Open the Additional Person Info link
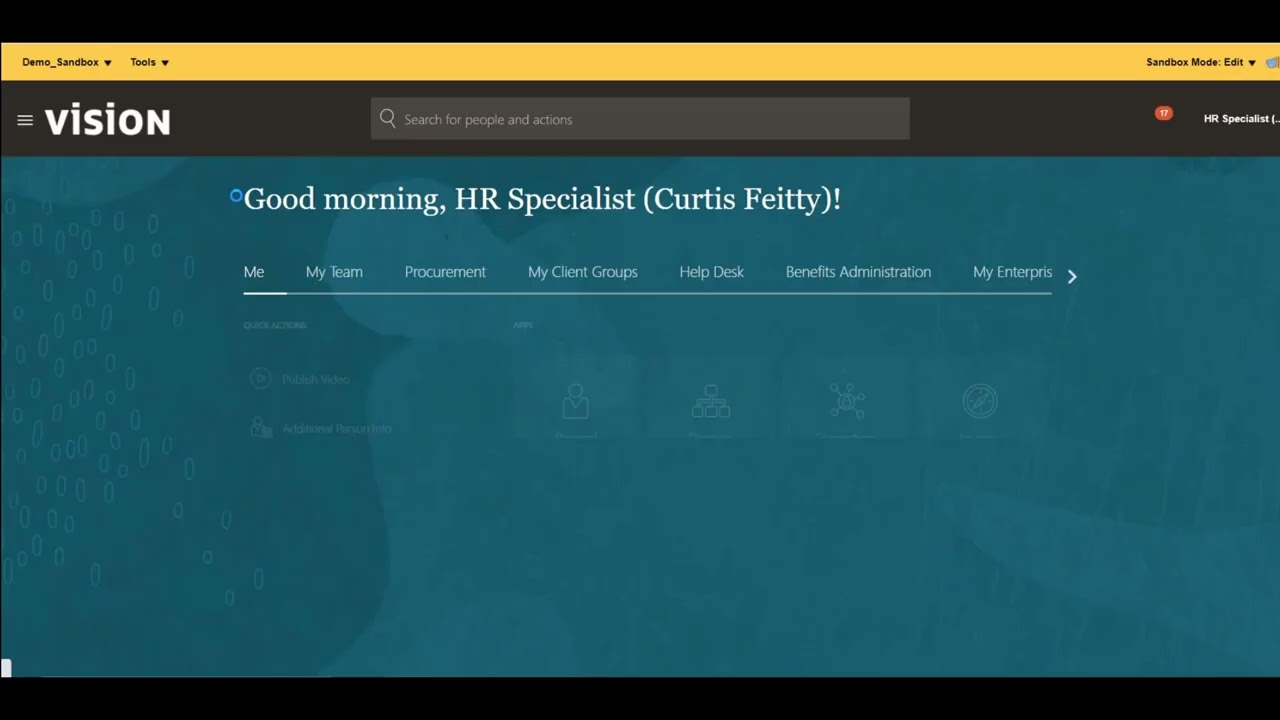 (x=337, y=429)
